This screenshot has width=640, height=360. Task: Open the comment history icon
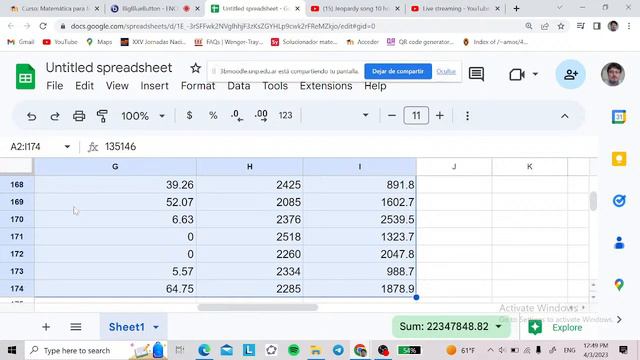coord(476,74)
